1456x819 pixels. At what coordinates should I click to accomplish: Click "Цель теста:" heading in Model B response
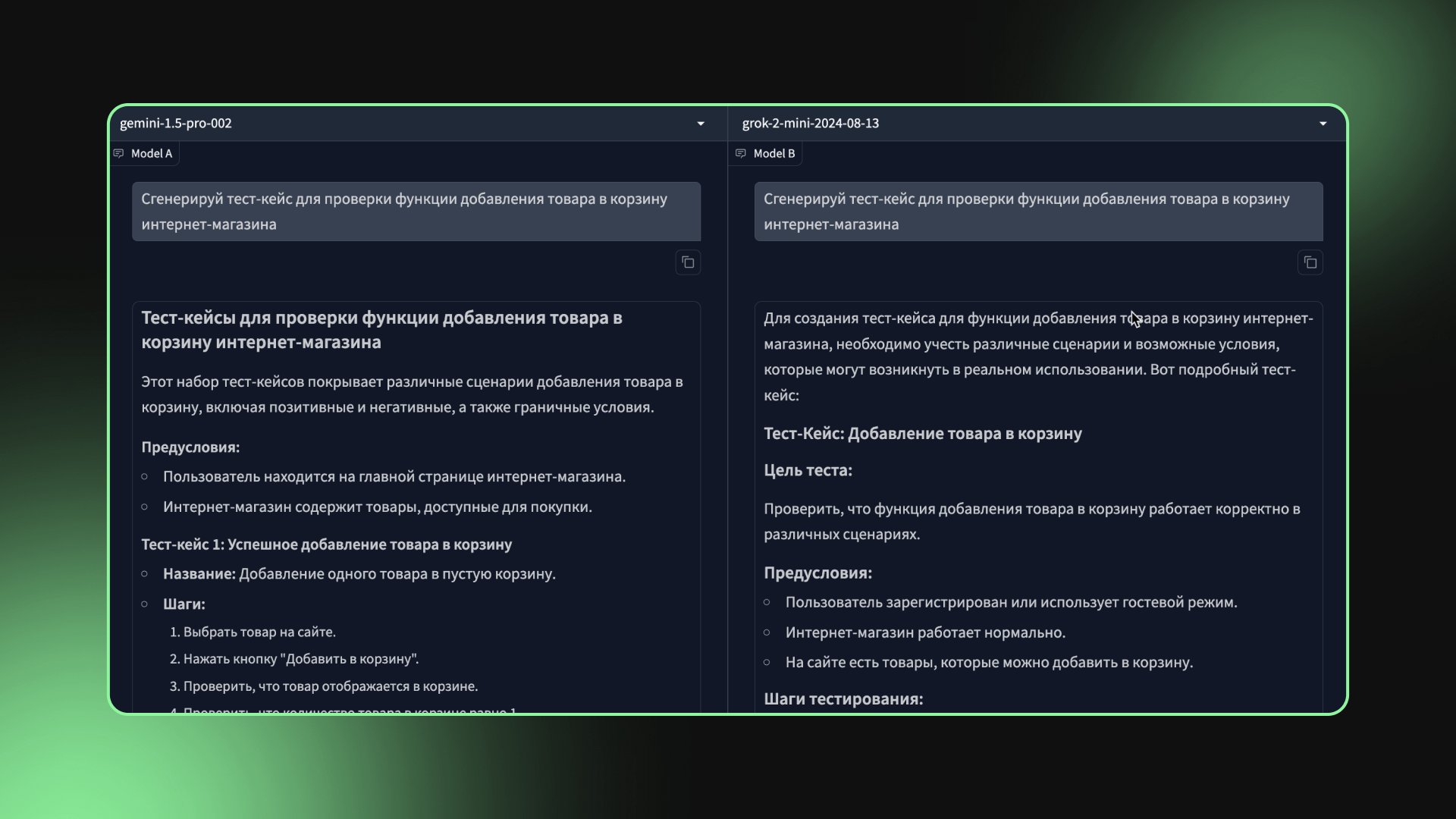pos(808,470)
